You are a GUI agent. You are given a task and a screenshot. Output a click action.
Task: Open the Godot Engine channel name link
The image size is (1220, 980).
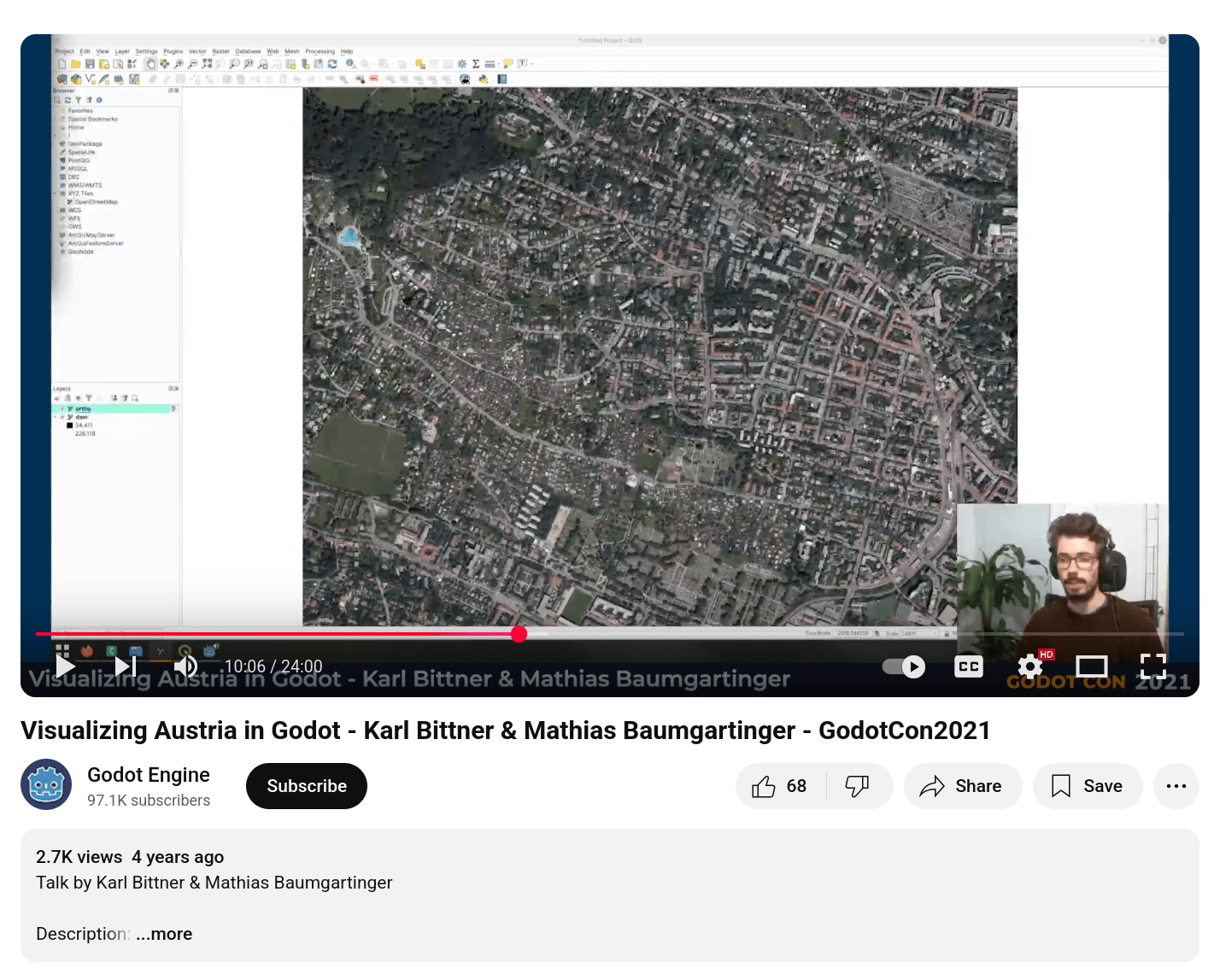(x=149, y=775)
